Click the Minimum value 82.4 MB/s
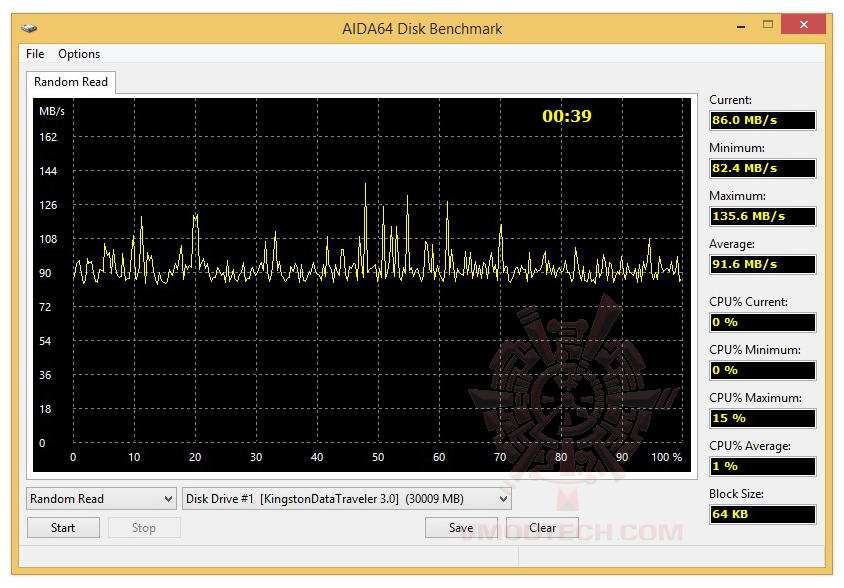 [x=762, y=168]
